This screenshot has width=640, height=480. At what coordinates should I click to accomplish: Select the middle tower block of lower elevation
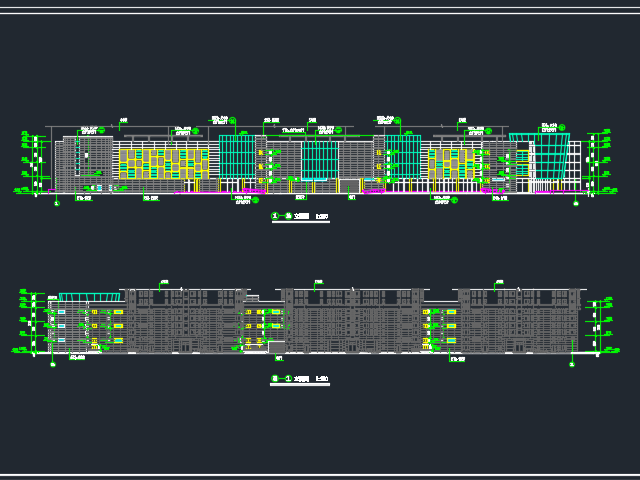coord(350,320)
